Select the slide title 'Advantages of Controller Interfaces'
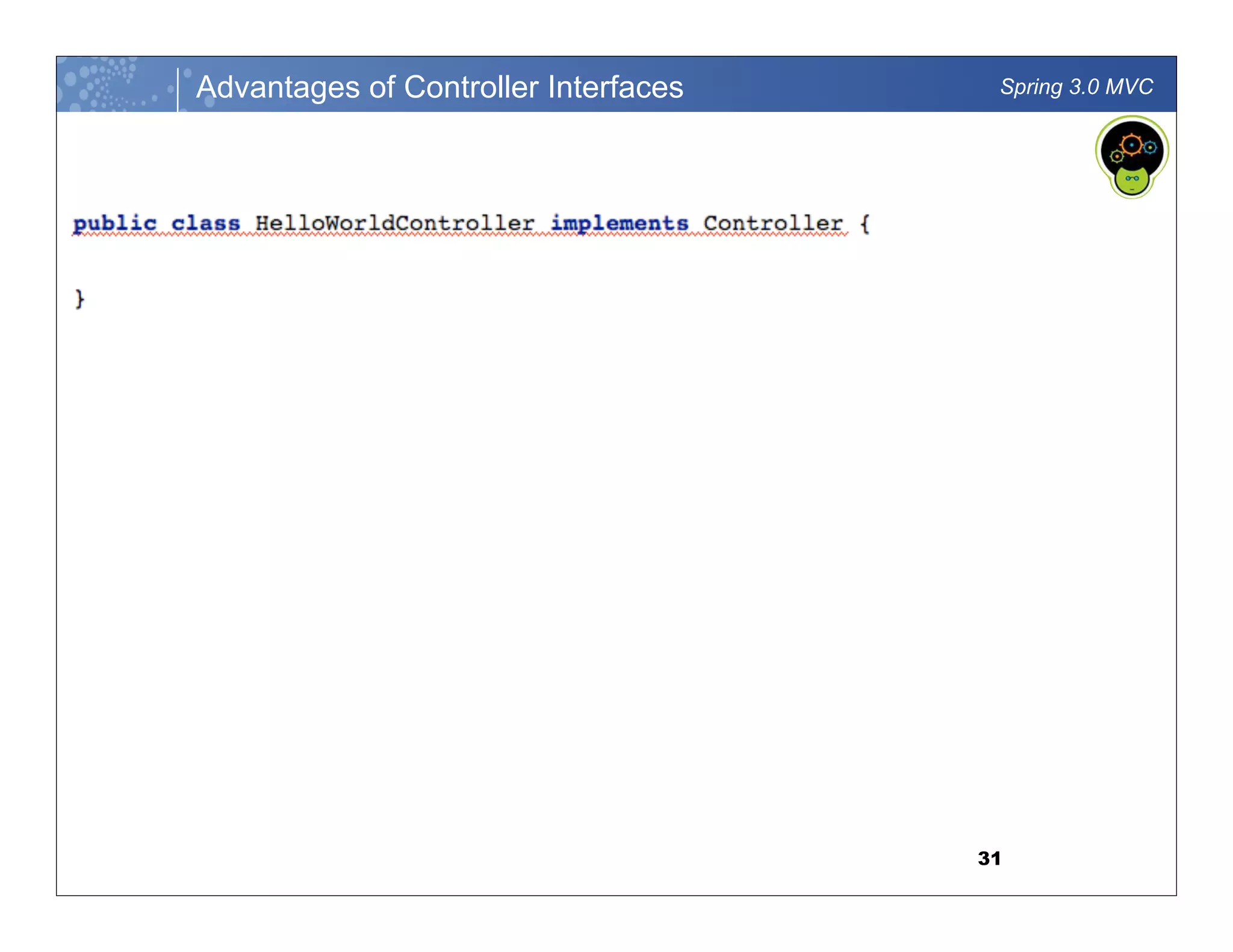The height and width of the screenshot is (952, 1233). coord(439,87)
